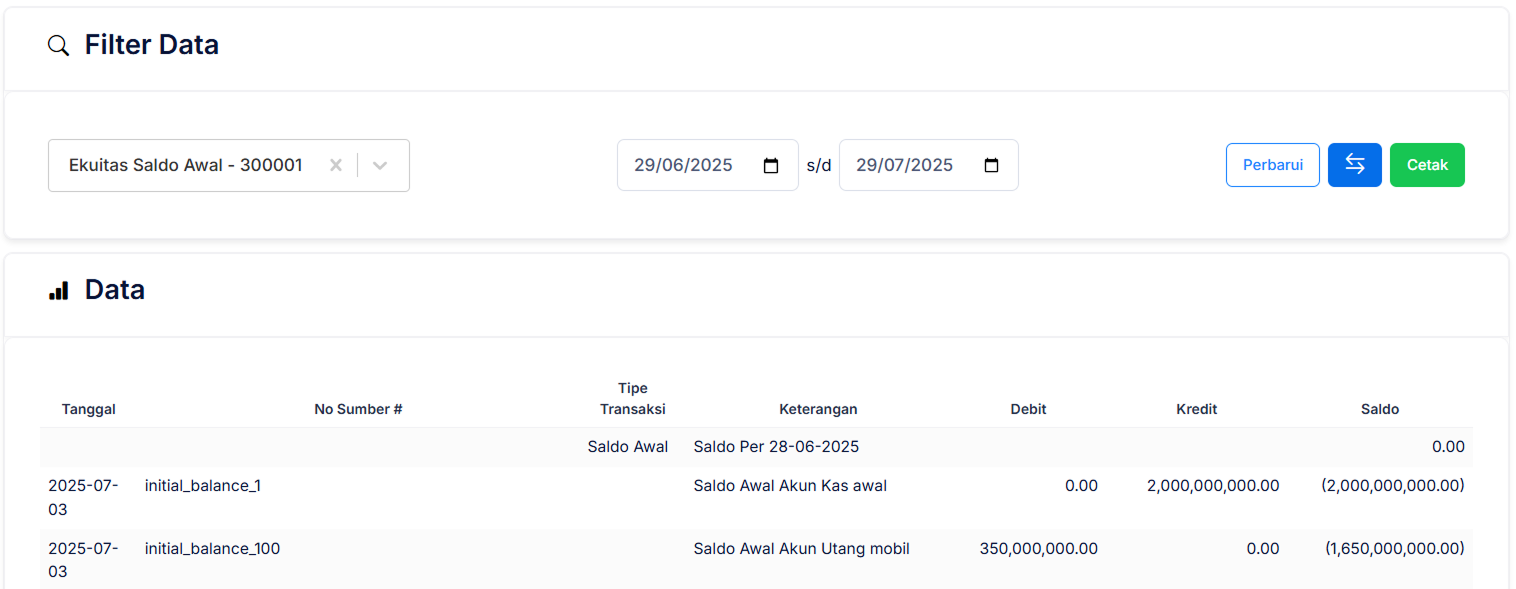The width and height of the screenshot is (1516, 589).
Task: Click the Tanggal column header
Action: coord(89,409)
